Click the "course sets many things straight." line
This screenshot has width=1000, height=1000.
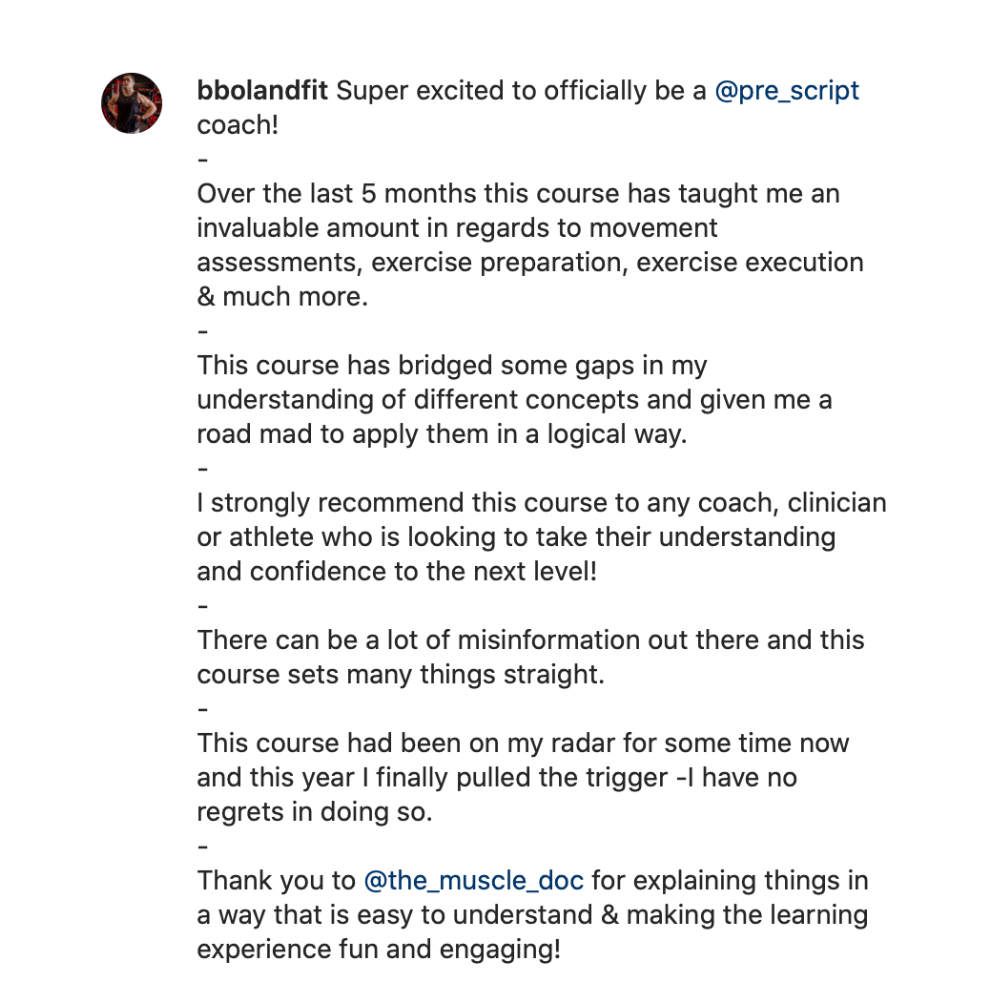[401, 675]
